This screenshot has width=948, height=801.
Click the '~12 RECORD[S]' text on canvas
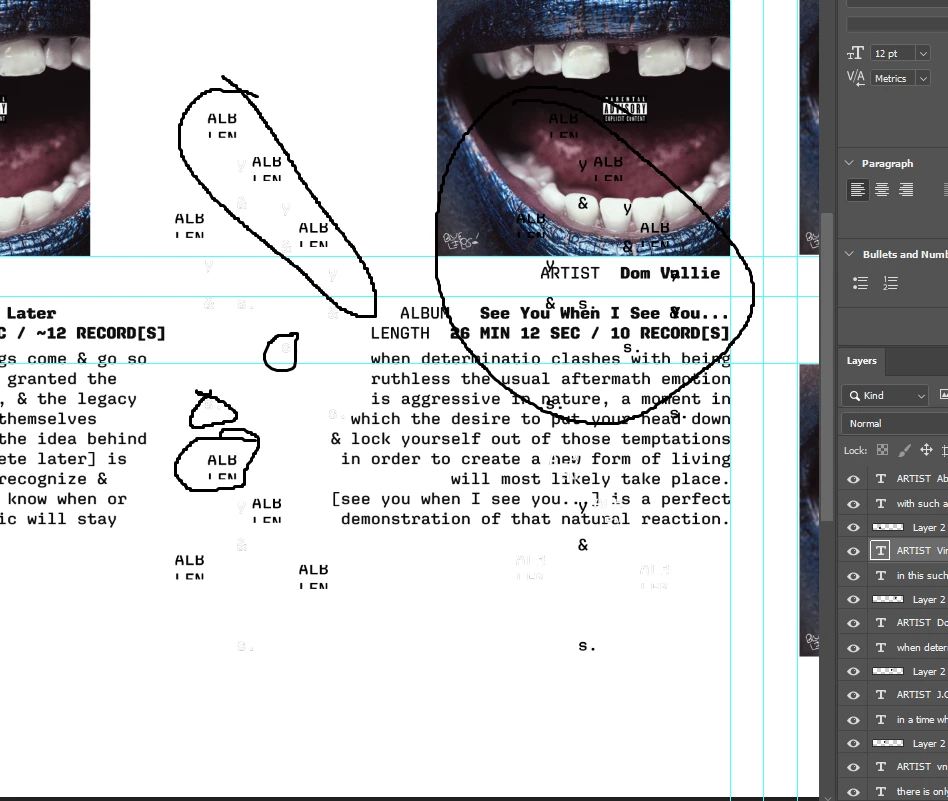tap(100, 333)
